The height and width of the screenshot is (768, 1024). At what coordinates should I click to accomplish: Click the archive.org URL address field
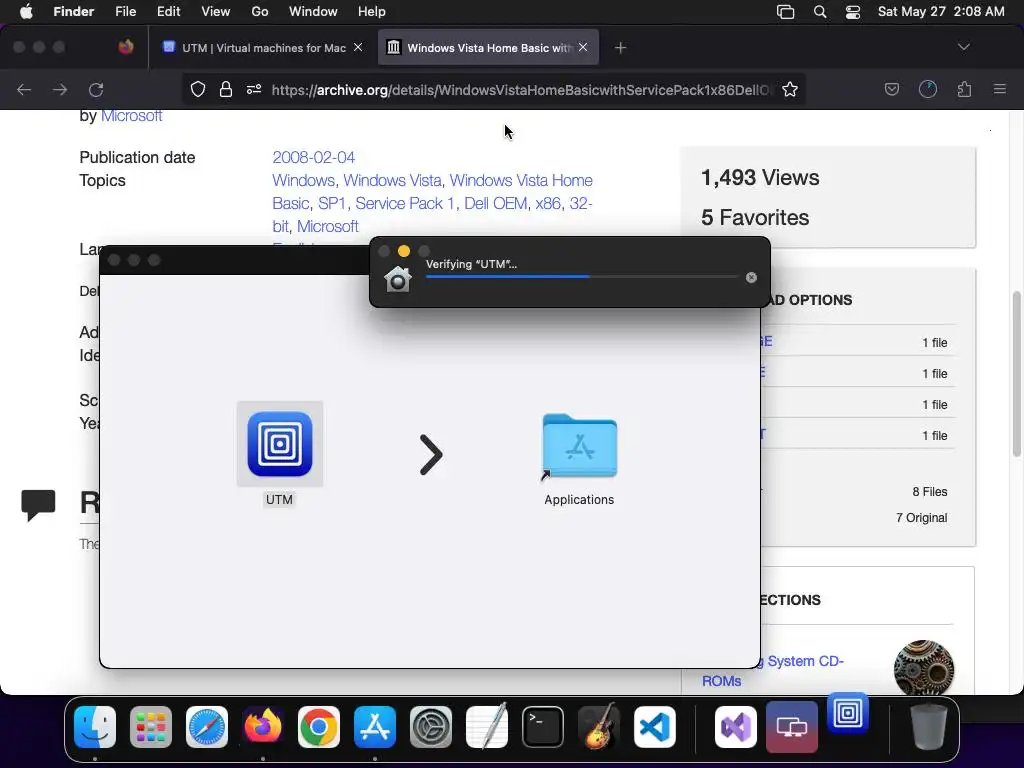coord(520,89)
